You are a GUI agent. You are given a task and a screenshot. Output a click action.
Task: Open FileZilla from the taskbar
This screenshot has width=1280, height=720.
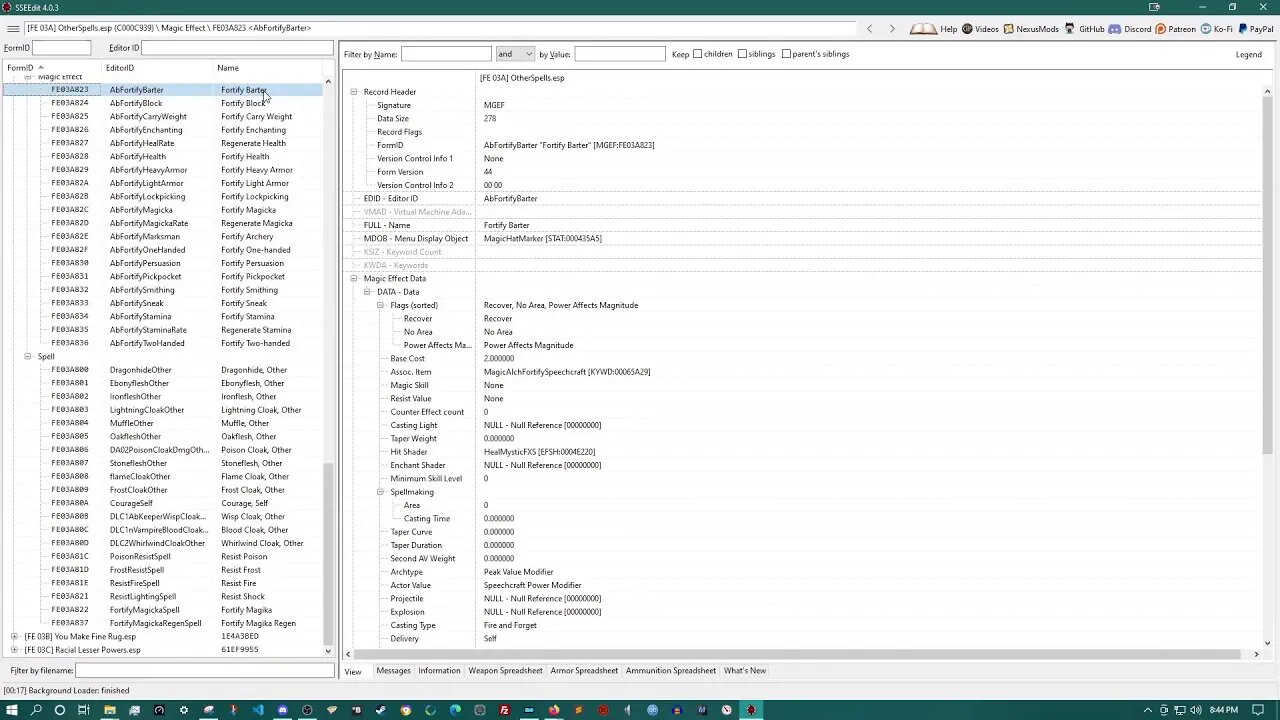[505, 710]
